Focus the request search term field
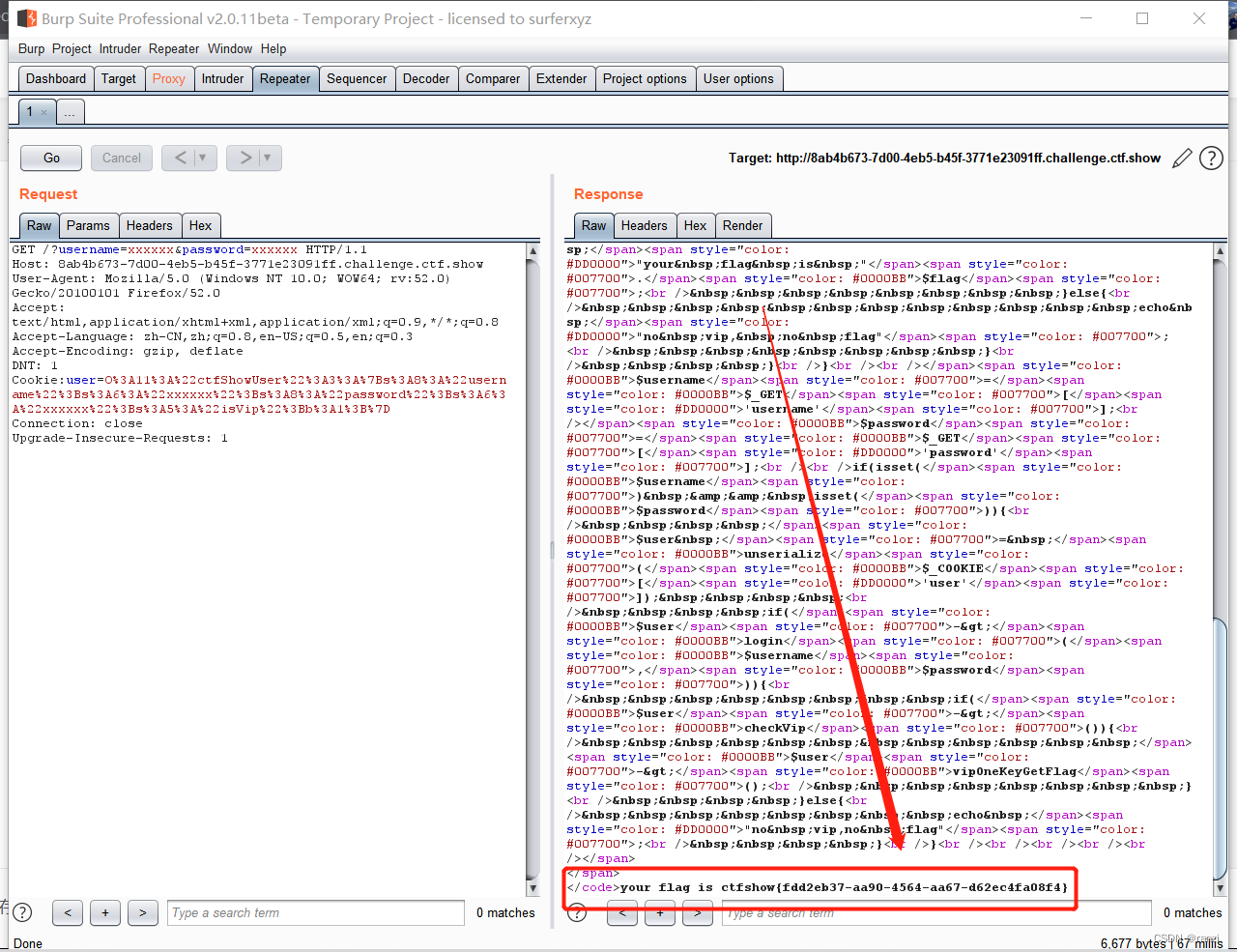The image size is (1237, 952). click(314, 912)
